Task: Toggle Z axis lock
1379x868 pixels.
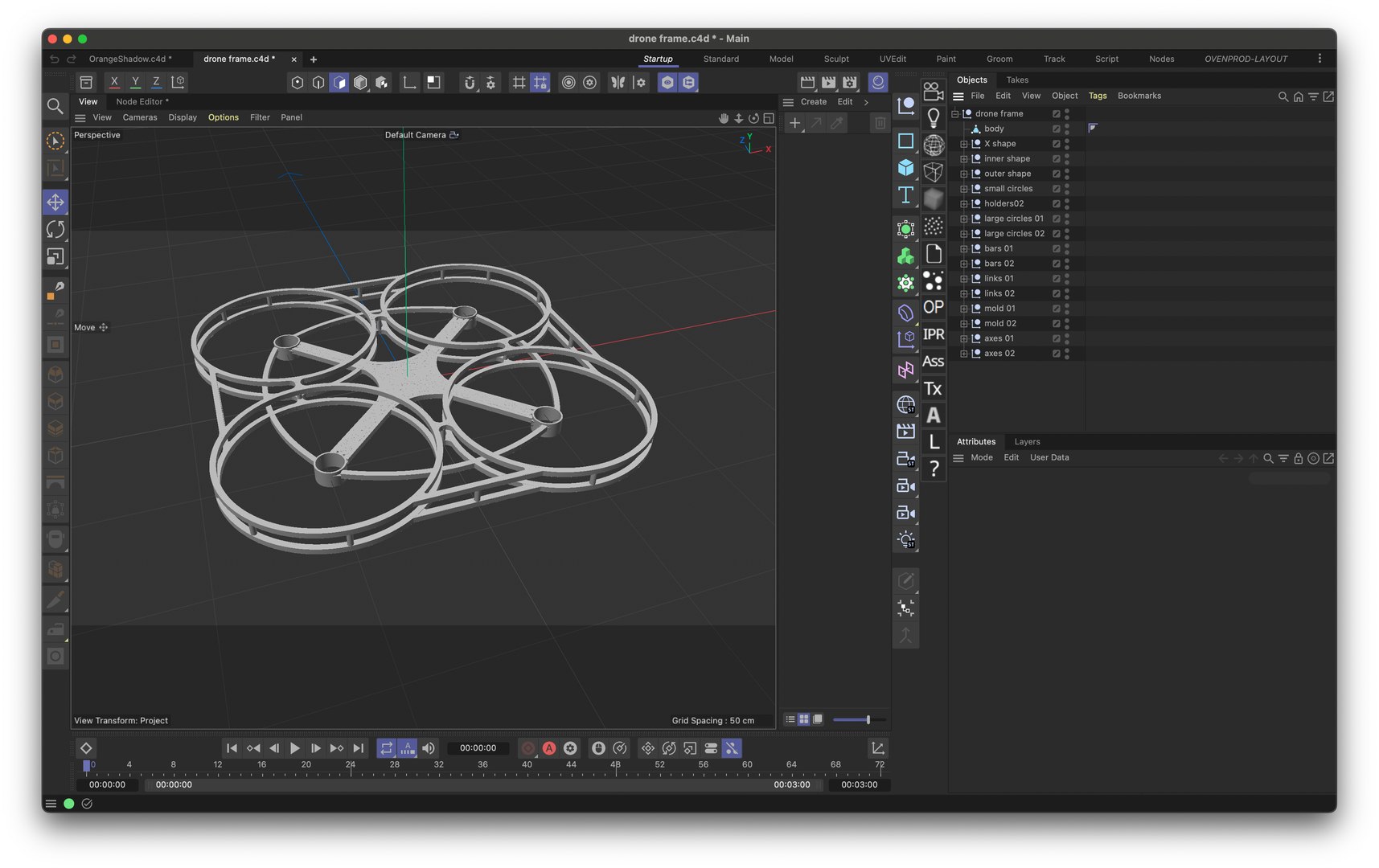Action: (x=156, y=82)
